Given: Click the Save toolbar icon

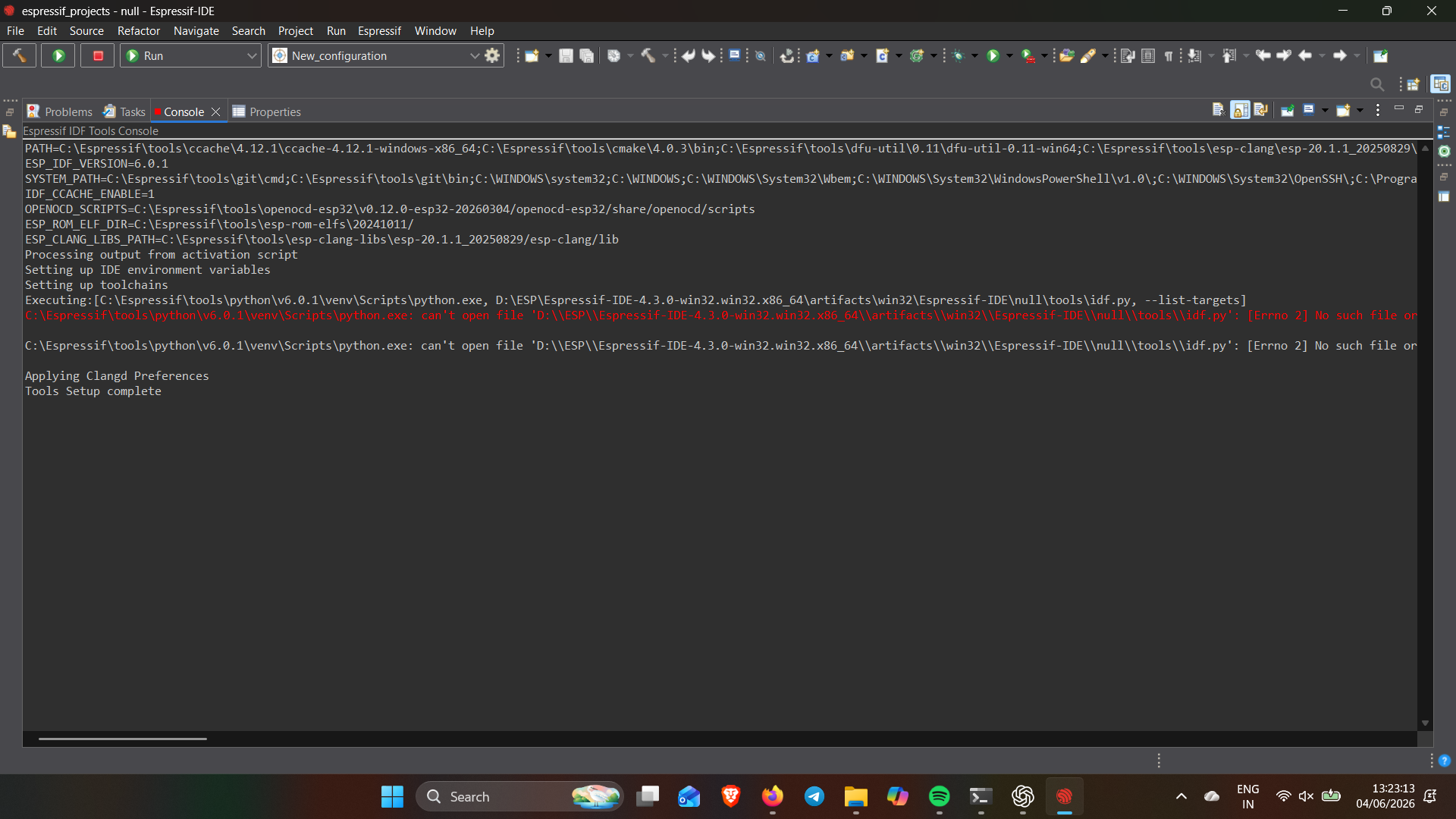Looking at the screenshot, I should [x=566, y=55].
